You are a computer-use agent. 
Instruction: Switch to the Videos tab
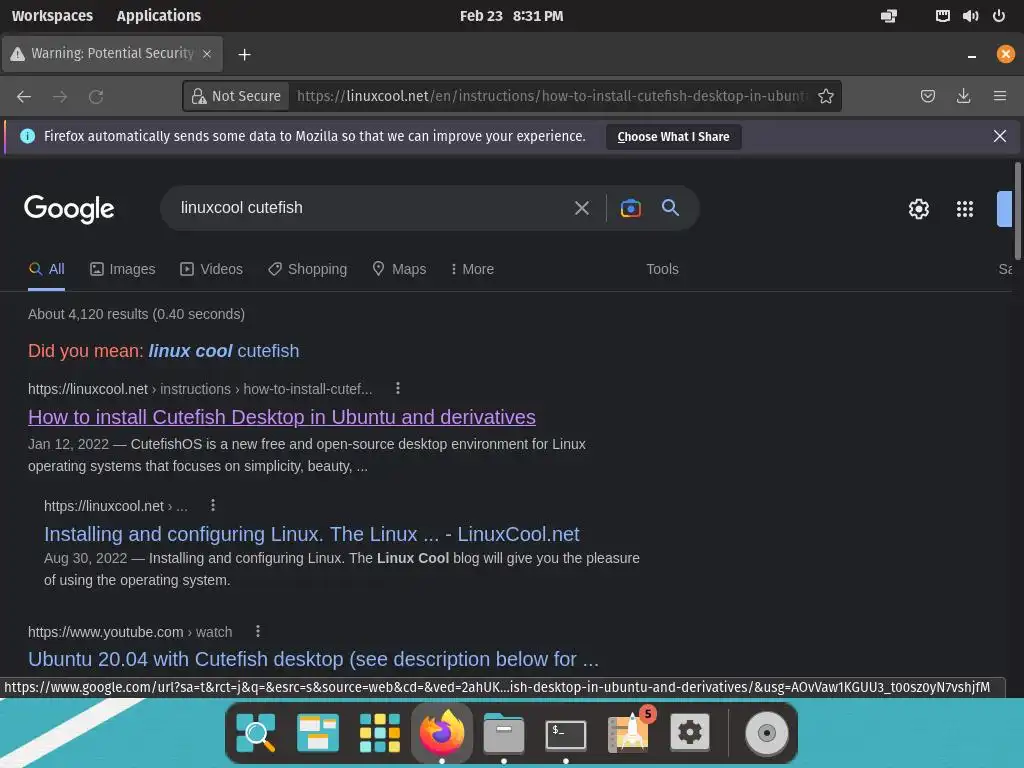point(212,269)
